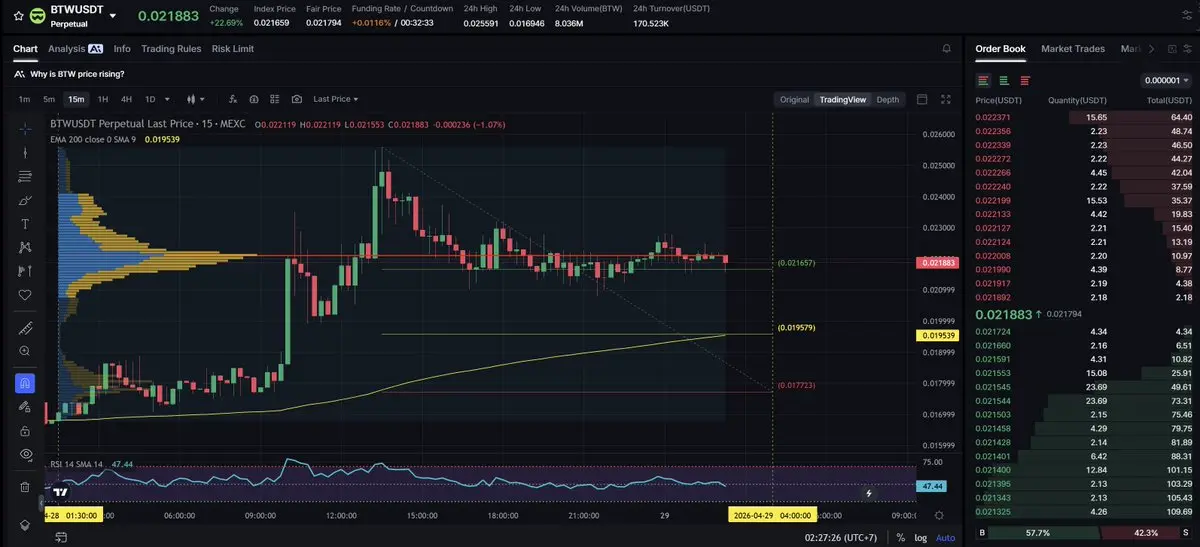This screenshot has height=547, width=1200.
Task: Switch chart interval to 1H
Action: pos(103,99)
